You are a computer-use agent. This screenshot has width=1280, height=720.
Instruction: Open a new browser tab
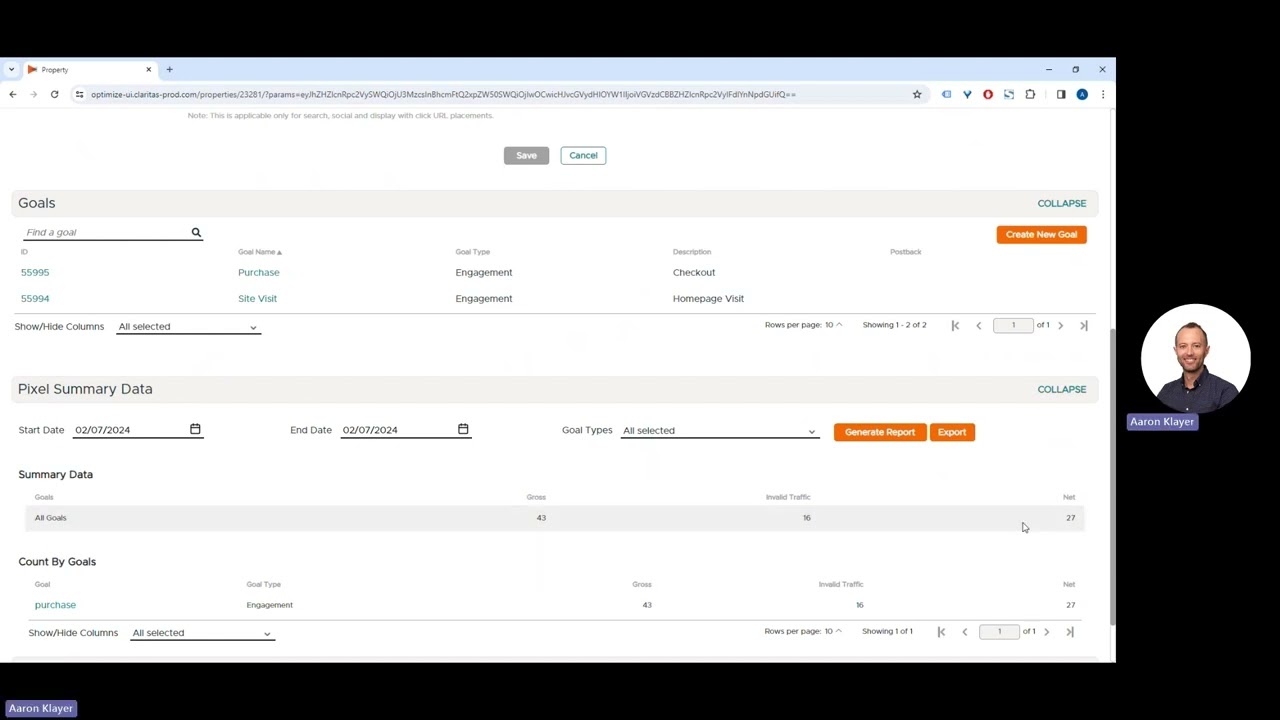[169, 69]
